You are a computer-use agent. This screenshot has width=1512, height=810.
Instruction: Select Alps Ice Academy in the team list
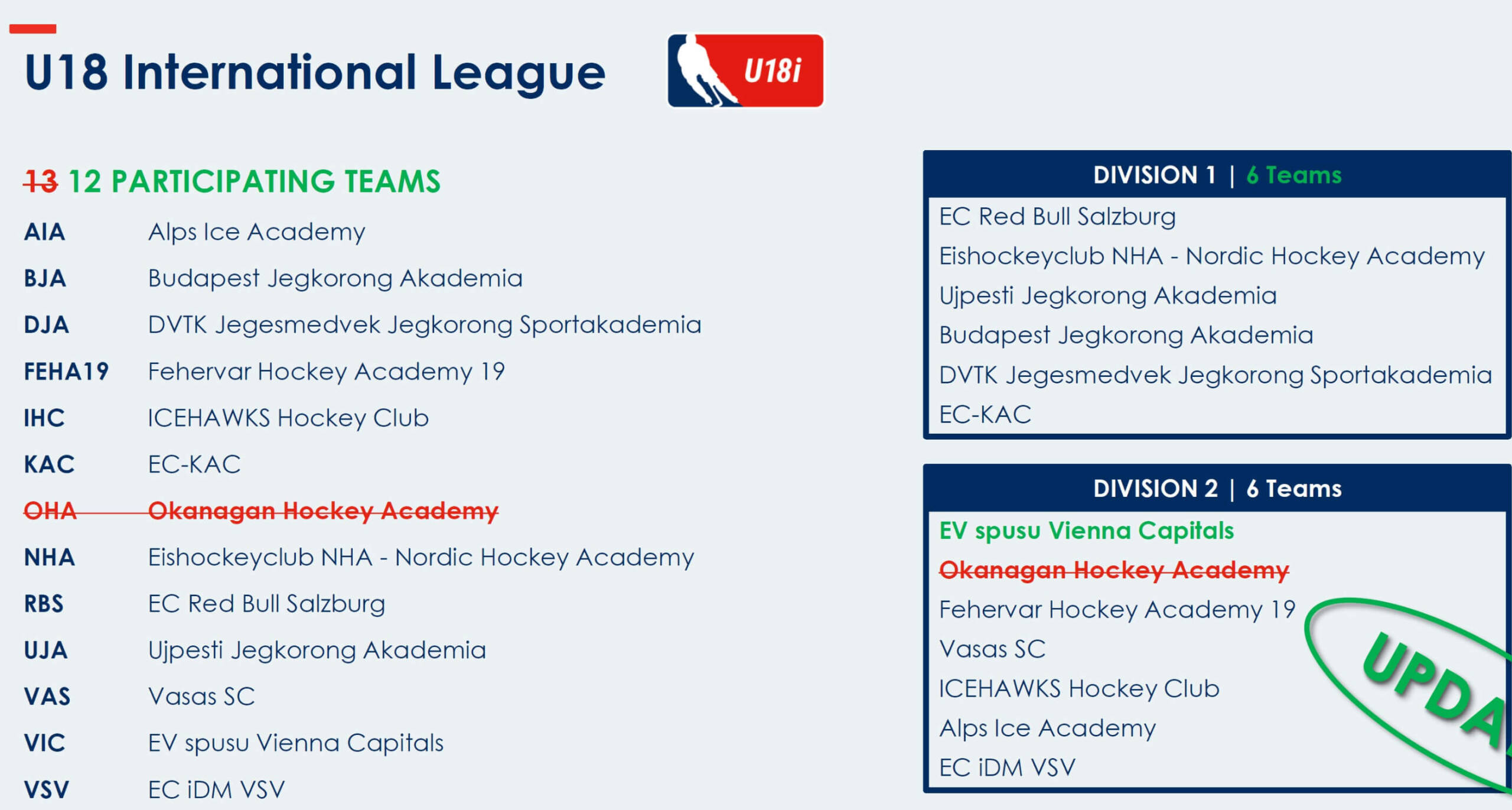[256, 232]
